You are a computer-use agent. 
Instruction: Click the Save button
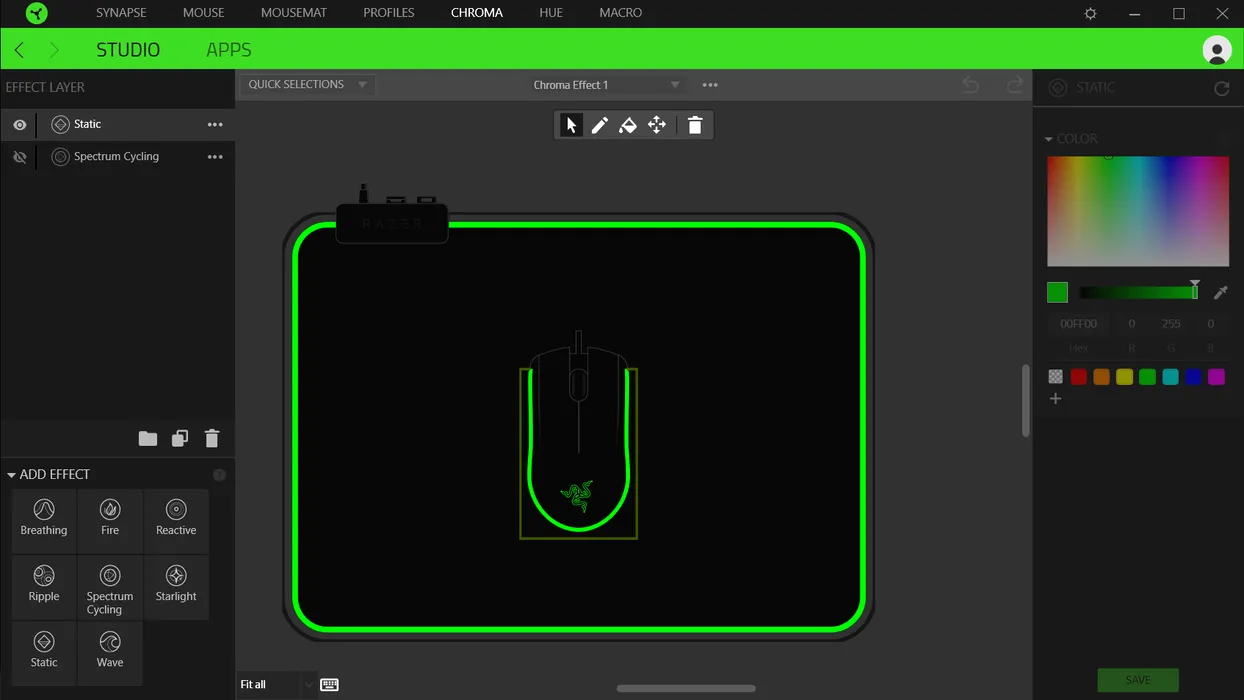click(1138, 680)
